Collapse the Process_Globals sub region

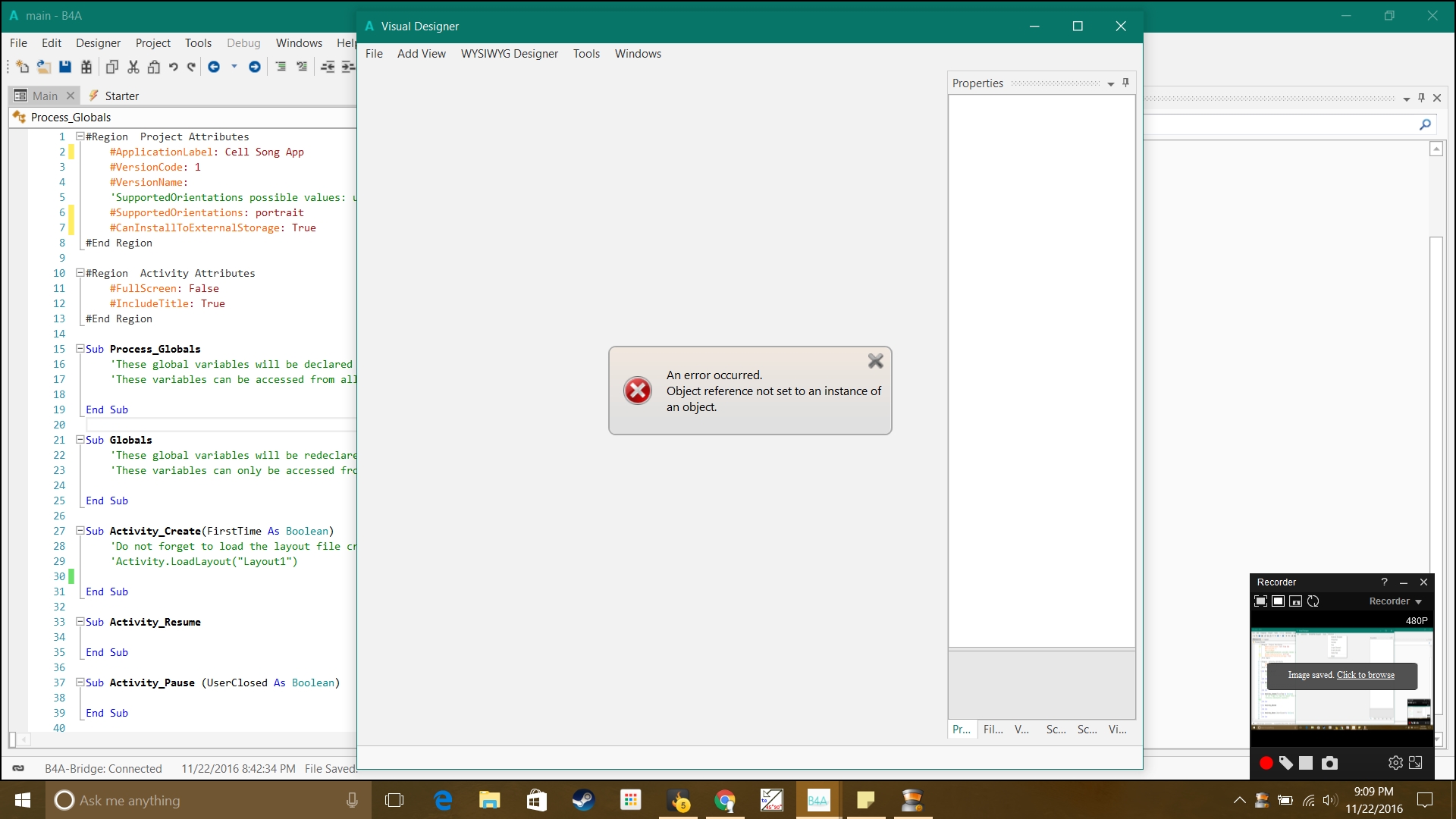(80, 349)
